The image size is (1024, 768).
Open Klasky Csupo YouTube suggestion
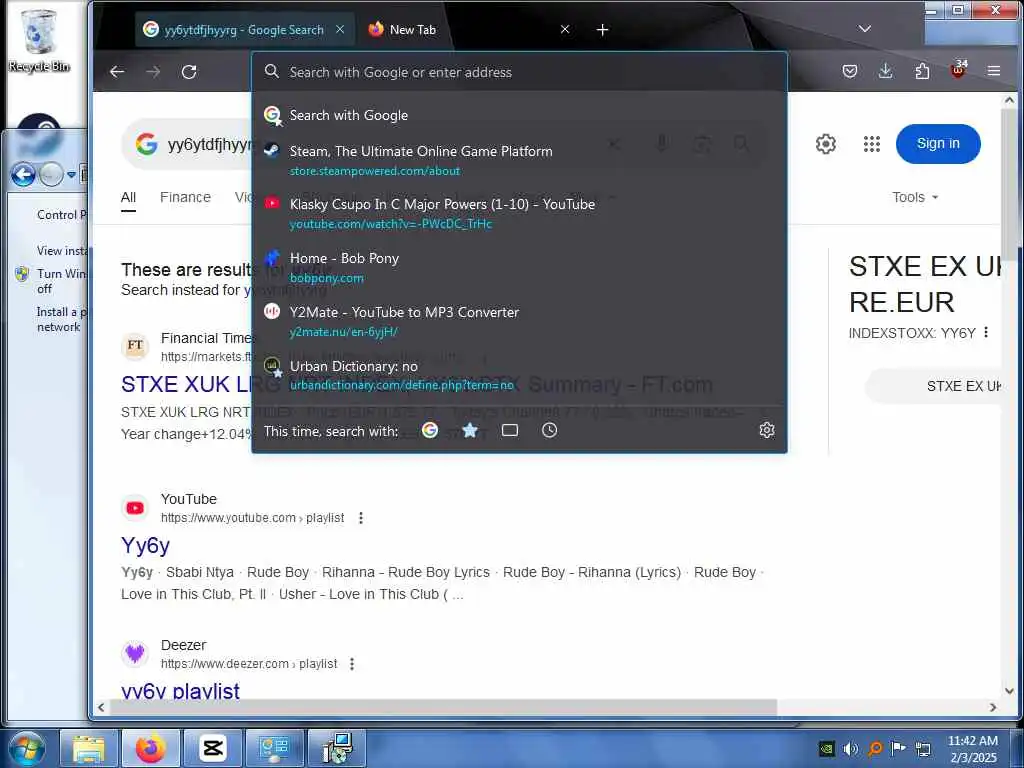coord(519,214)
